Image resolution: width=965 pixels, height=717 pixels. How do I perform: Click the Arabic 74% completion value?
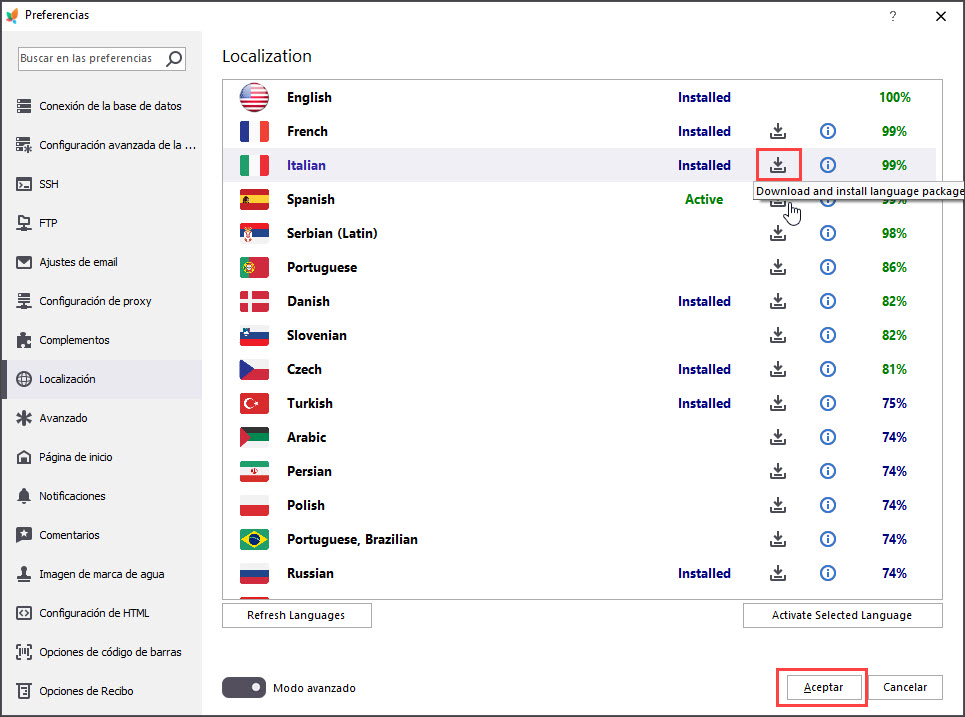[x=894, y=437]
